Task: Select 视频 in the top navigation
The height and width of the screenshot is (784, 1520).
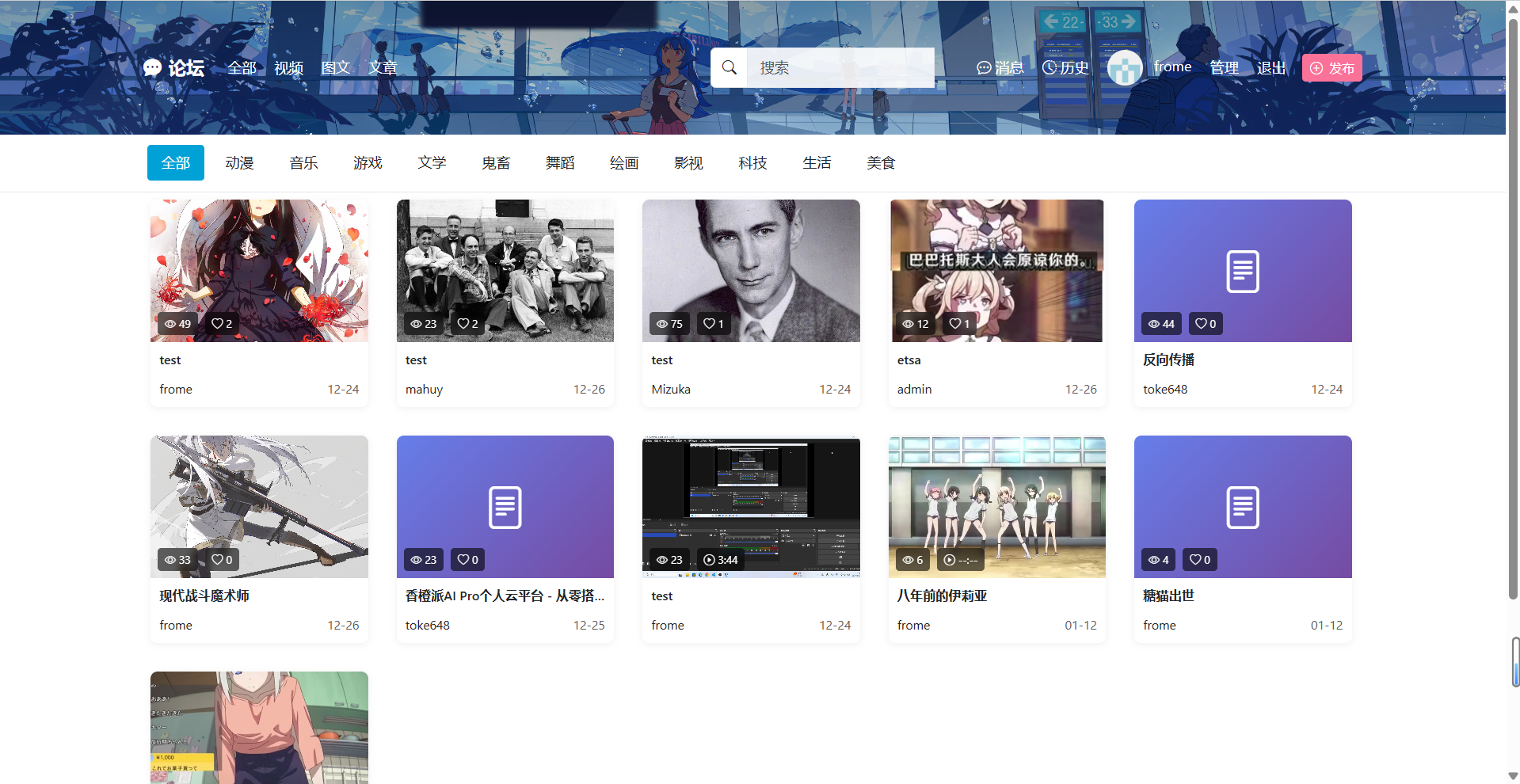Action: point(289,68)
